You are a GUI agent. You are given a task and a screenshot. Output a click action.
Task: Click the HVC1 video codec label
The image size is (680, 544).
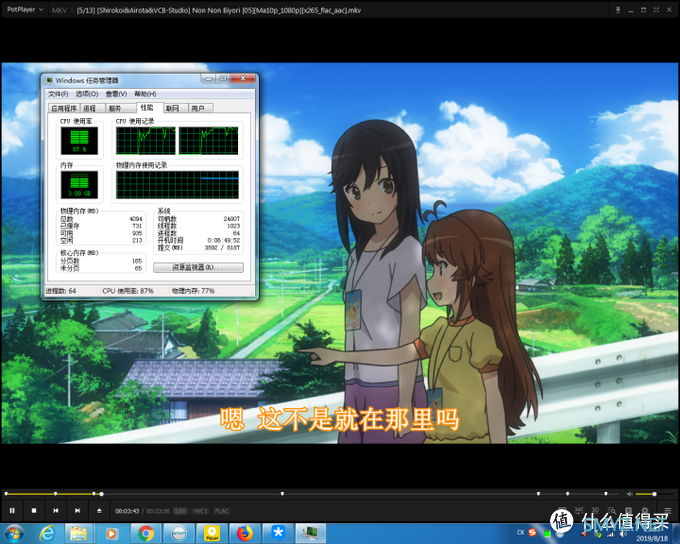pyautogui.click(x=200, y=511)
